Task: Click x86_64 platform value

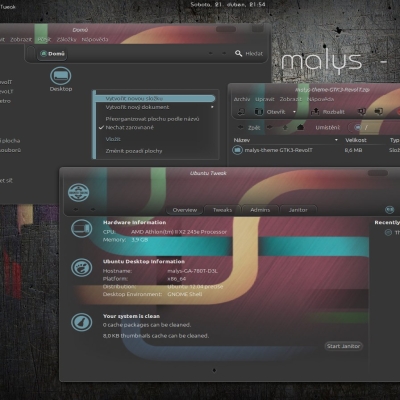Action: [177, 279]
